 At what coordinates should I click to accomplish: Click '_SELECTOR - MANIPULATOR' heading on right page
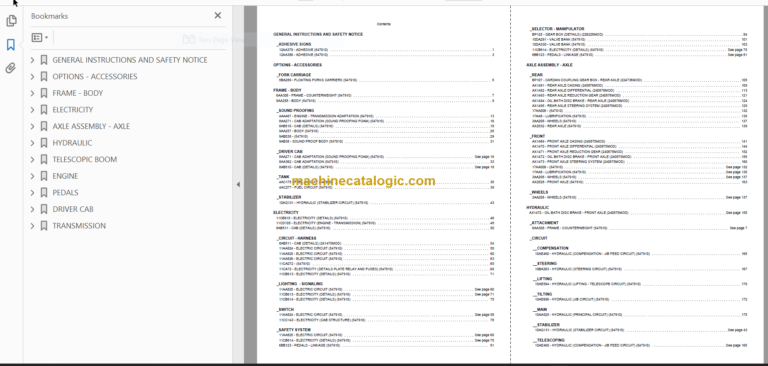pos(556,29)
